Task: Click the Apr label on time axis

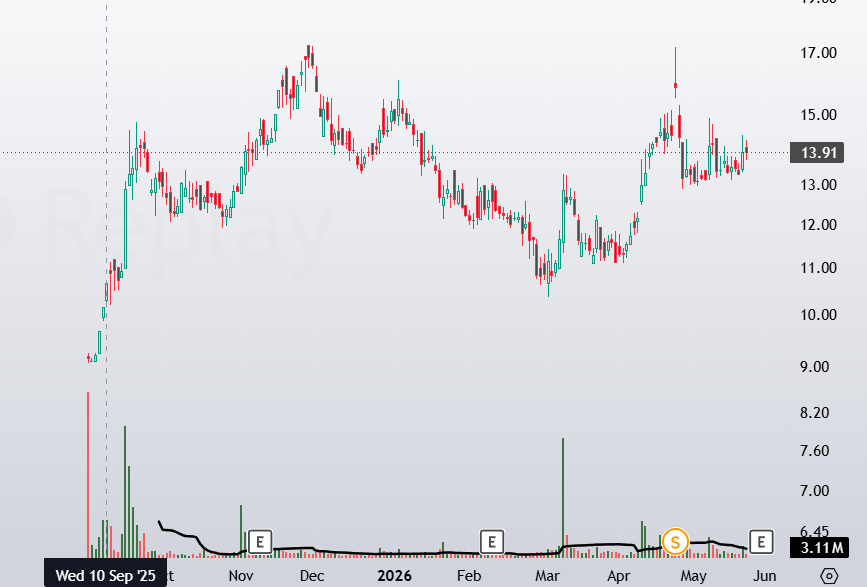Action: click(618, 576)
